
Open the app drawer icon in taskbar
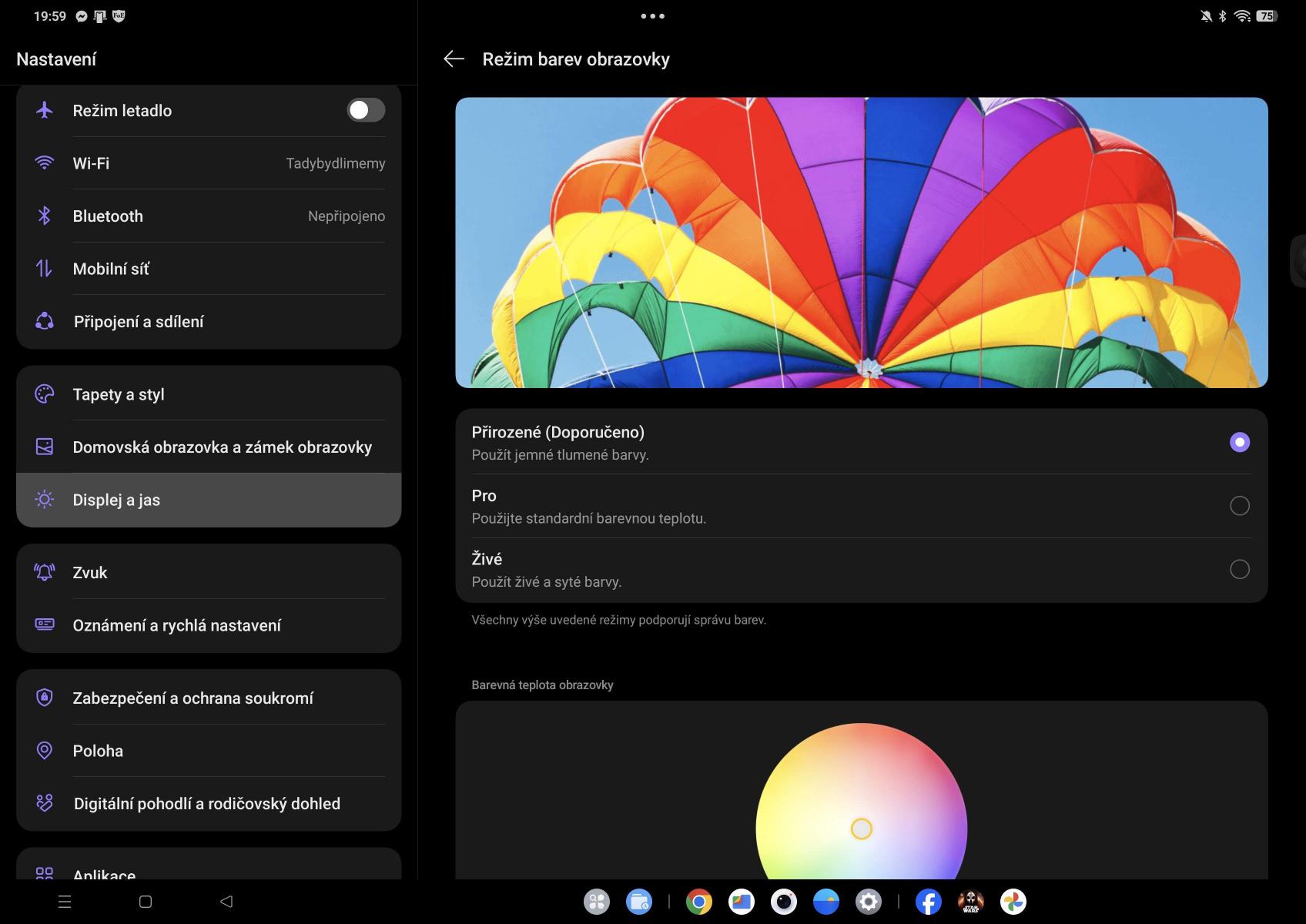point(597,901)
